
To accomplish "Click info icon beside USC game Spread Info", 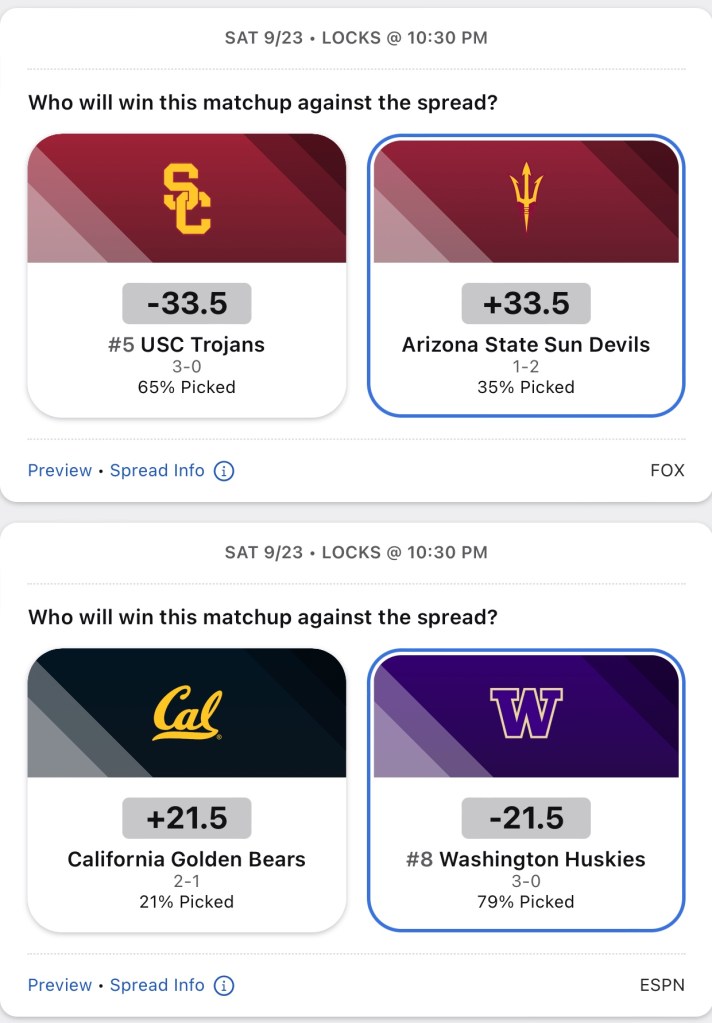I will click(x=224, y=470).
